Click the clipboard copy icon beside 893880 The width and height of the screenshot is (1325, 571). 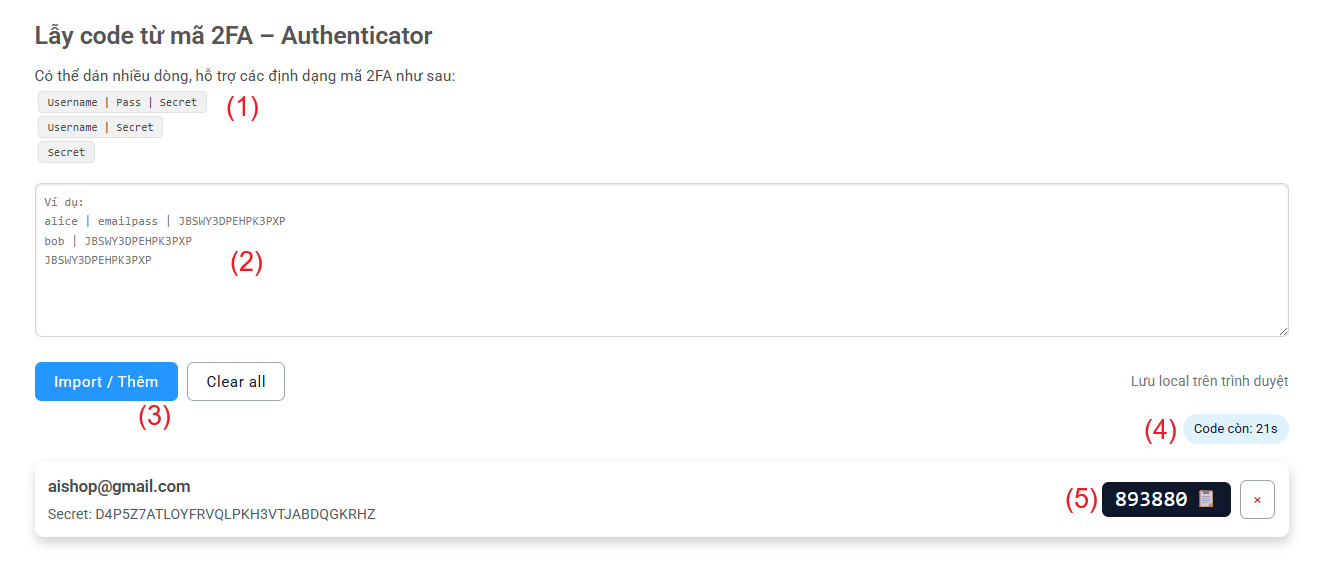pos(1206,499)
